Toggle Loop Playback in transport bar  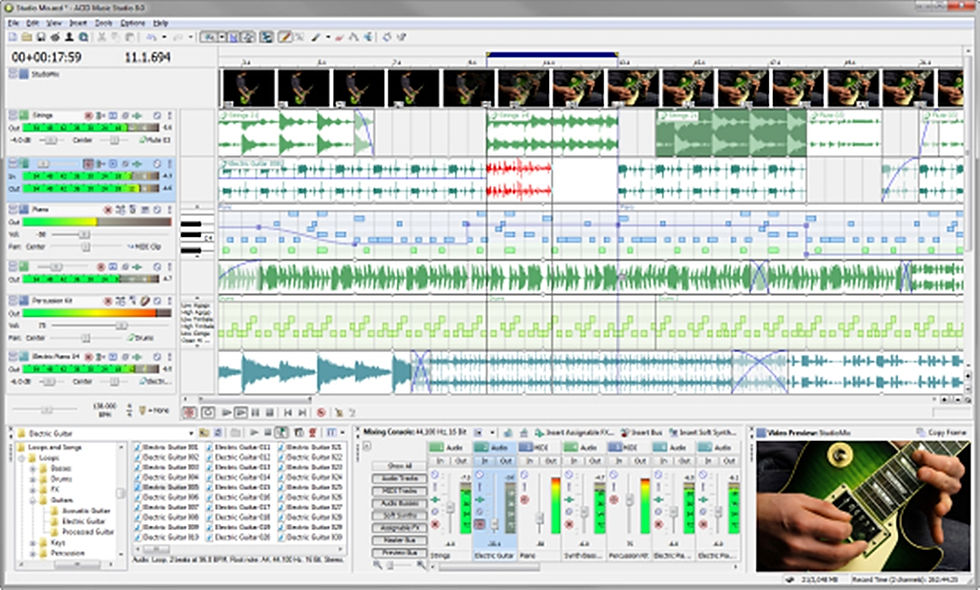point(208,412)
